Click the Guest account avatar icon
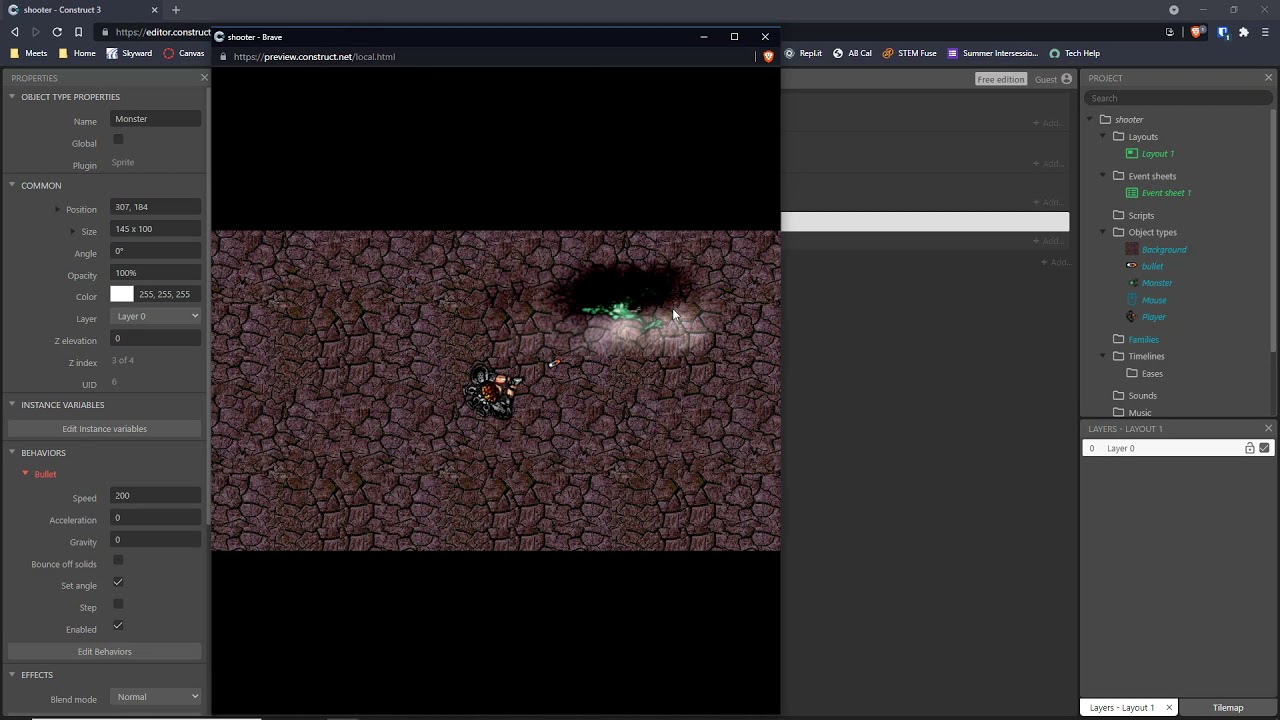This screenshot has width=1280, height=720. click(x=1067, y=79)
